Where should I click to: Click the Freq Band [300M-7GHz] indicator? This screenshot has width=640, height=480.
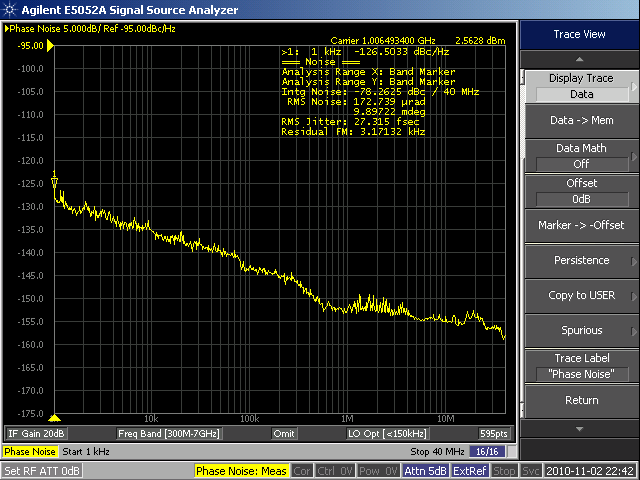point(169,433)
